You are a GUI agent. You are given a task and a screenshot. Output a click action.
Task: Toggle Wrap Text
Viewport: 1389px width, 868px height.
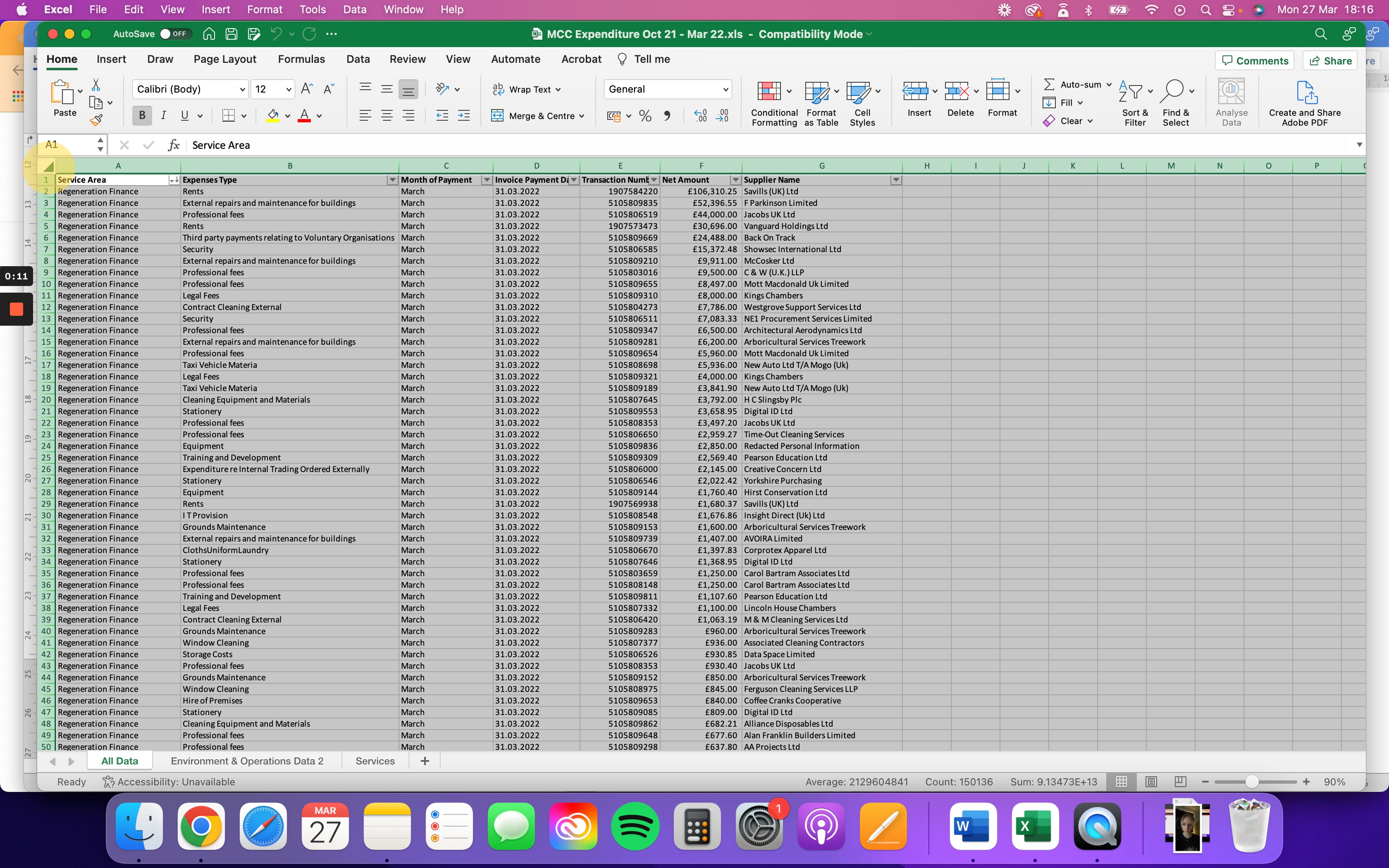(526, 89)
